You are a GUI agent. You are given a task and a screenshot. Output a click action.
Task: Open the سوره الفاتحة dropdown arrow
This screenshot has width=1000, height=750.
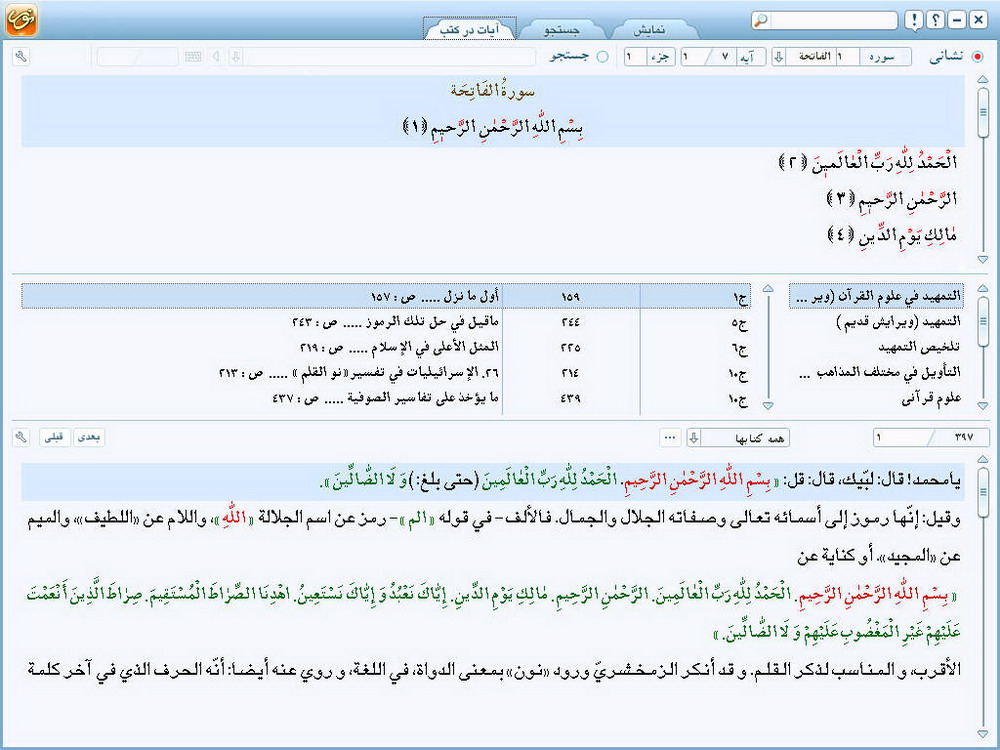tap(779, 57)
